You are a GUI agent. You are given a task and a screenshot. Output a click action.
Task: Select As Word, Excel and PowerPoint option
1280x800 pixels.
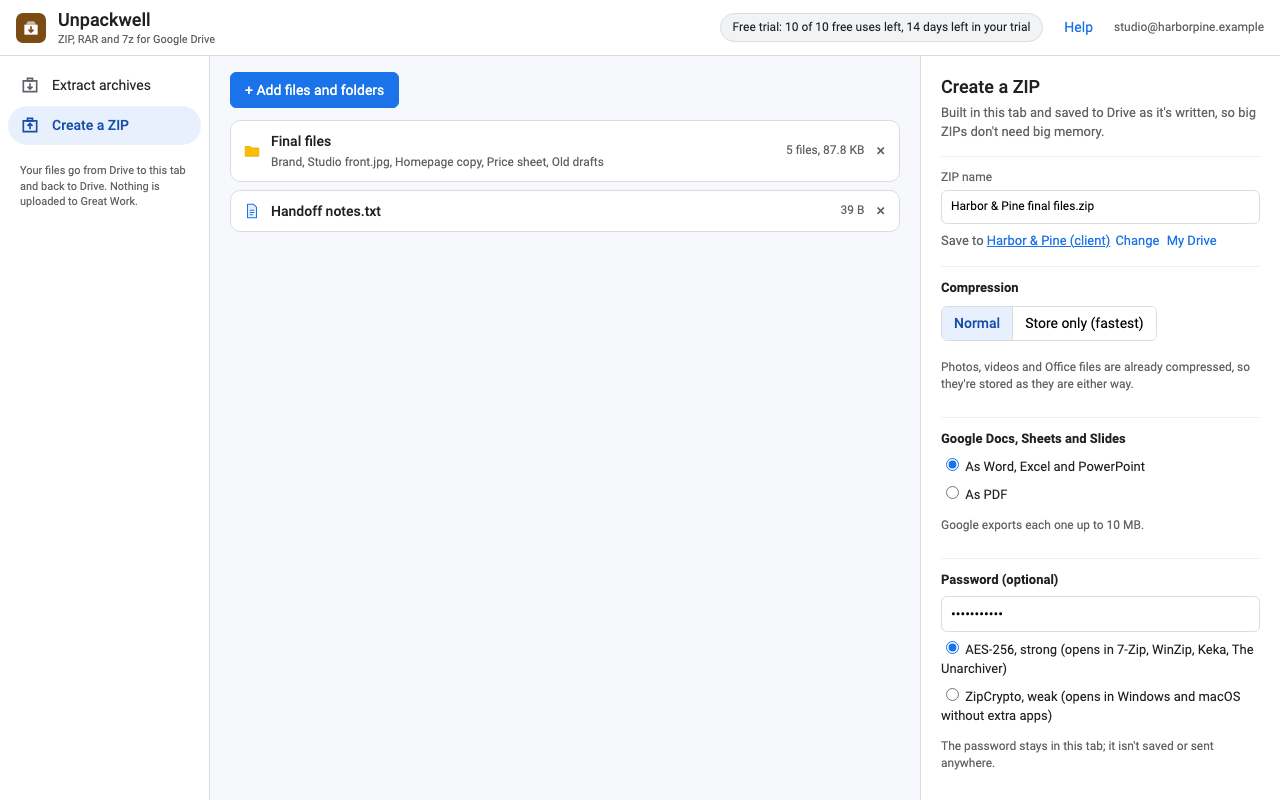click(952, 465)
